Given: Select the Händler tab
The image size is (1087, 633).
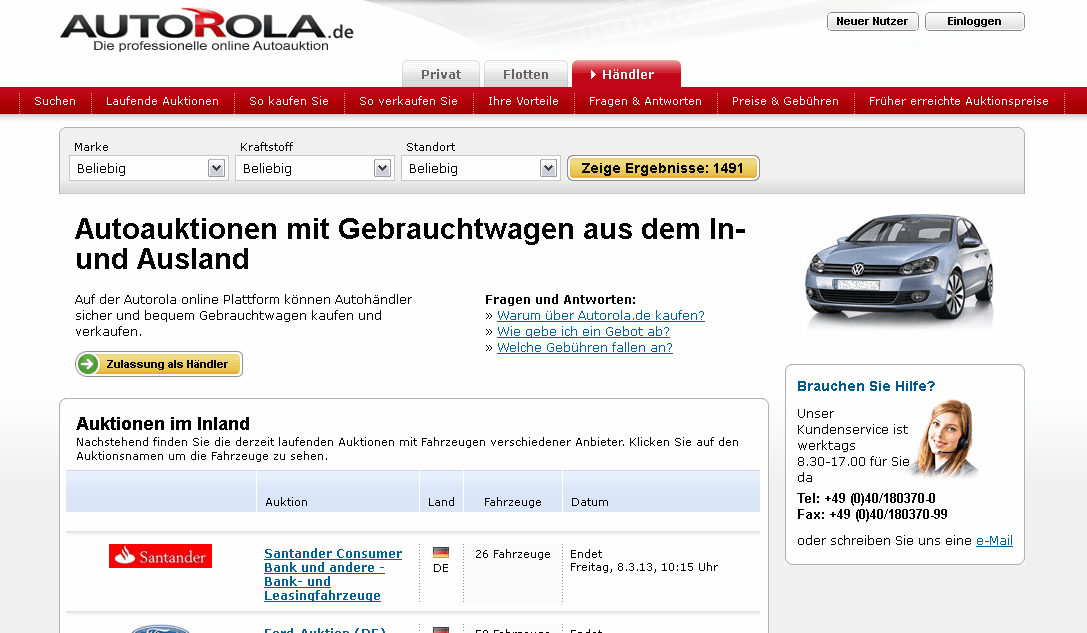Looking at the screenshot, I should coord(626,74).
